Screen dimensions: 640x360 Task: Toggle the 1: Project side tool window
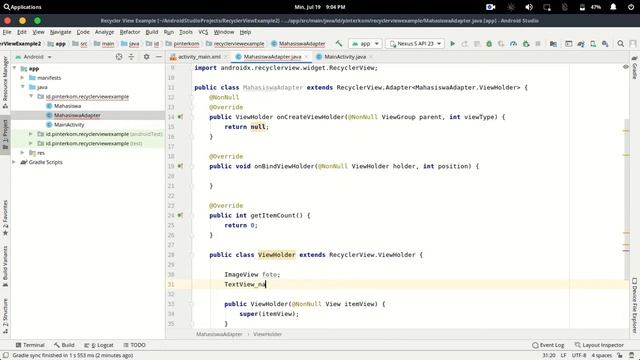point(5,135)
